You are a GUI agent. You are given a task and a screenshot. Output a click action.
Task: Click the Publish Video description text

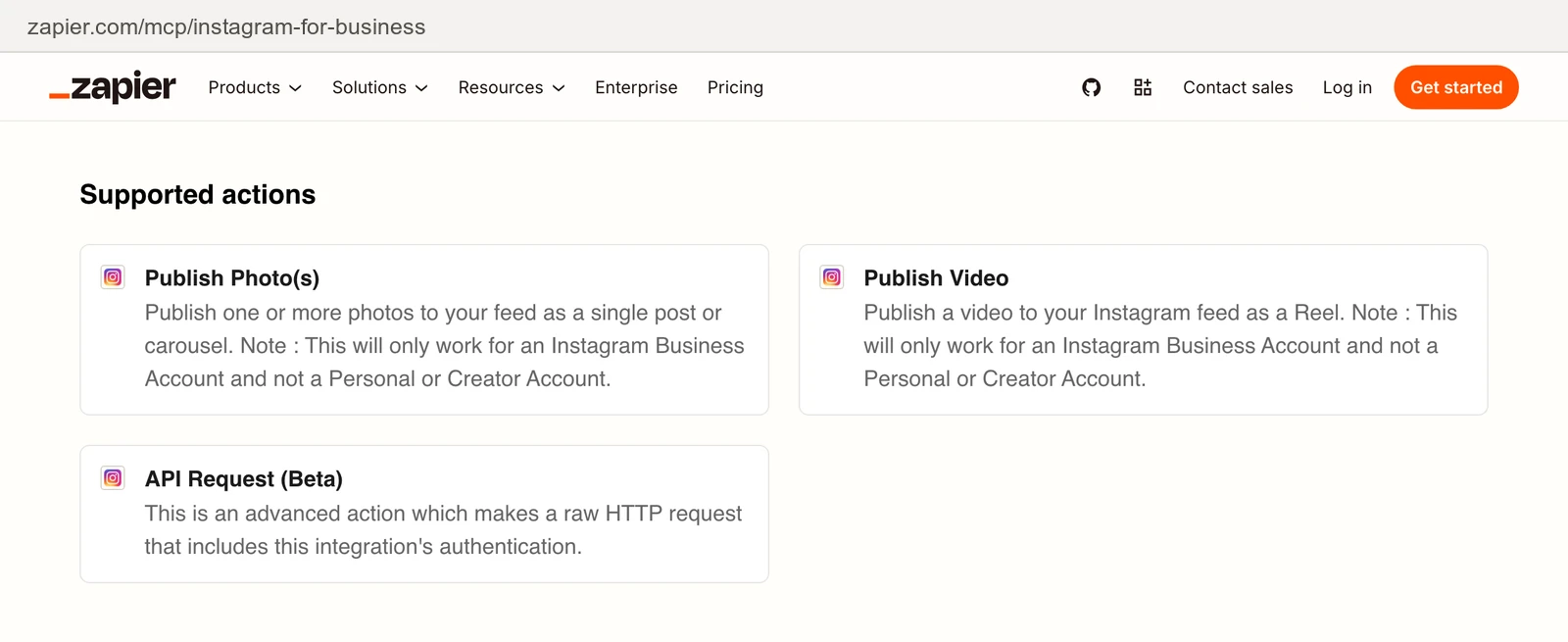[1160, 346]
